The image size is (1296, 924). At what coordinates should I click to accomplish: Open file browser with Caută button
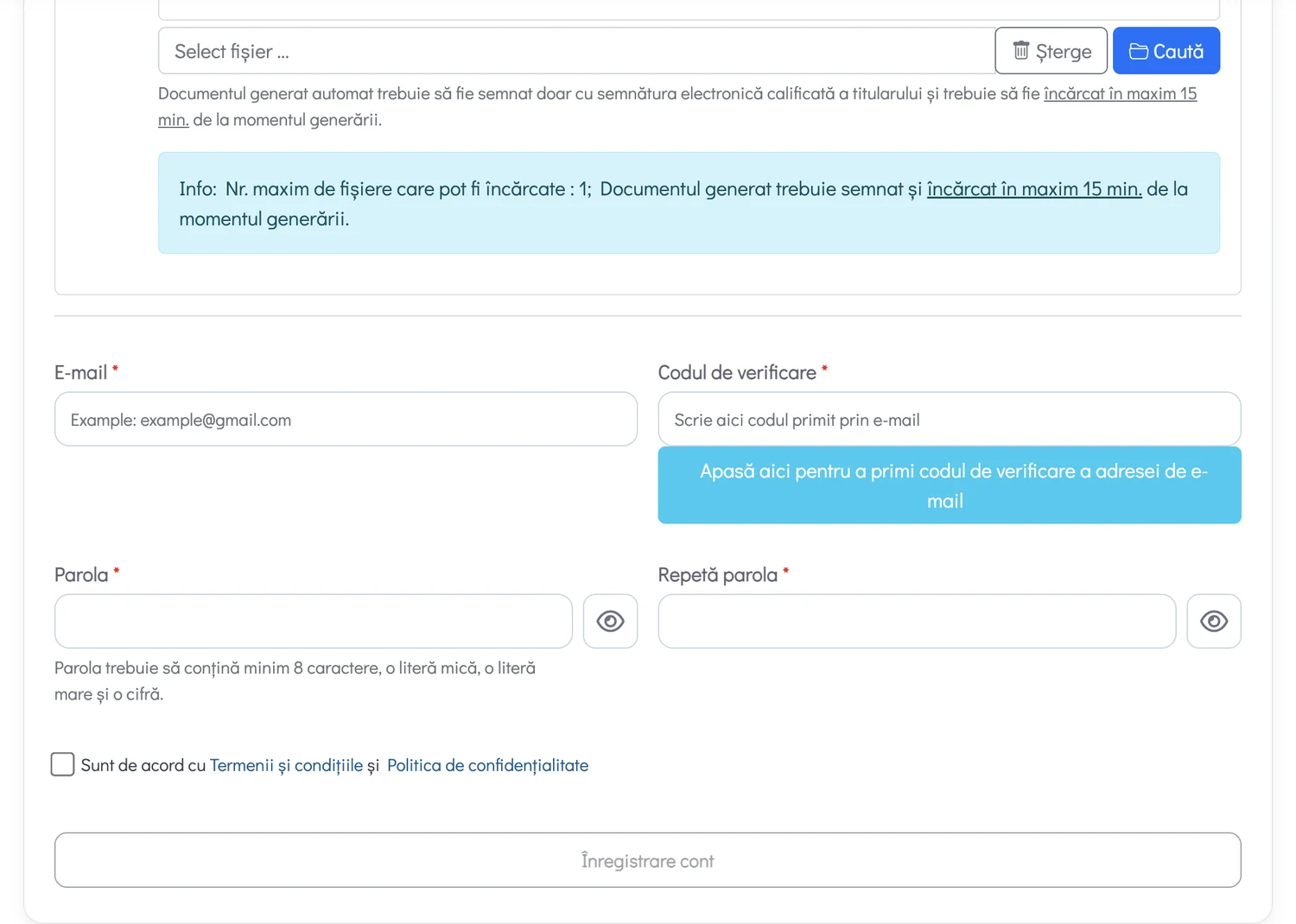[x=1166, y=51]
